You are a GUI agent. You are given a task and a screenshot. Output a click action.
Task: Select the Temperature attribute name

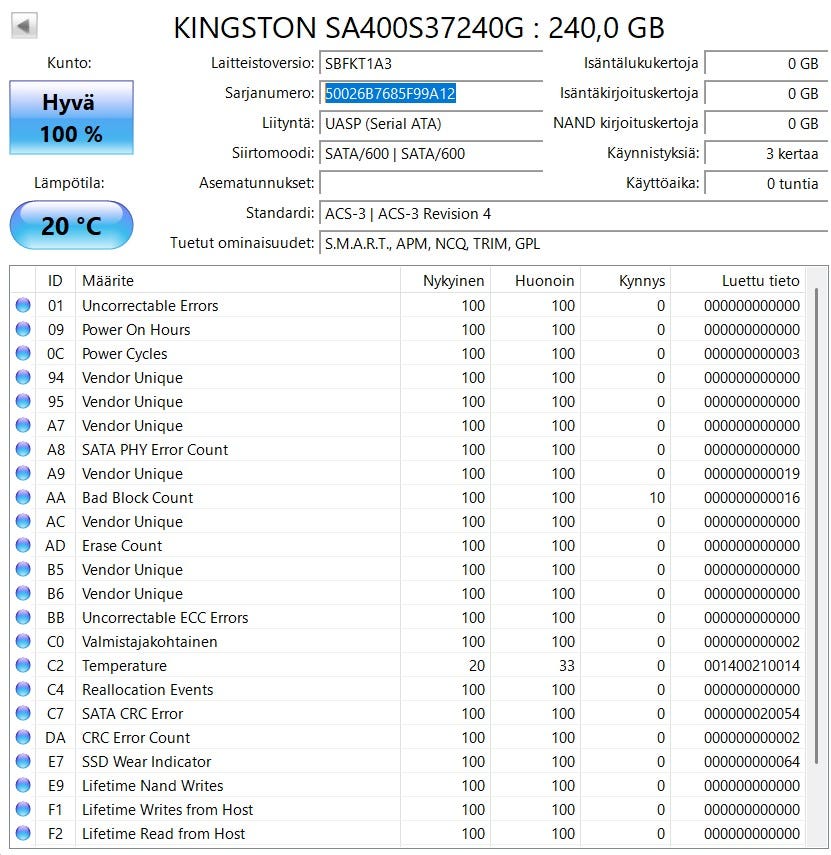click(124, 665)
